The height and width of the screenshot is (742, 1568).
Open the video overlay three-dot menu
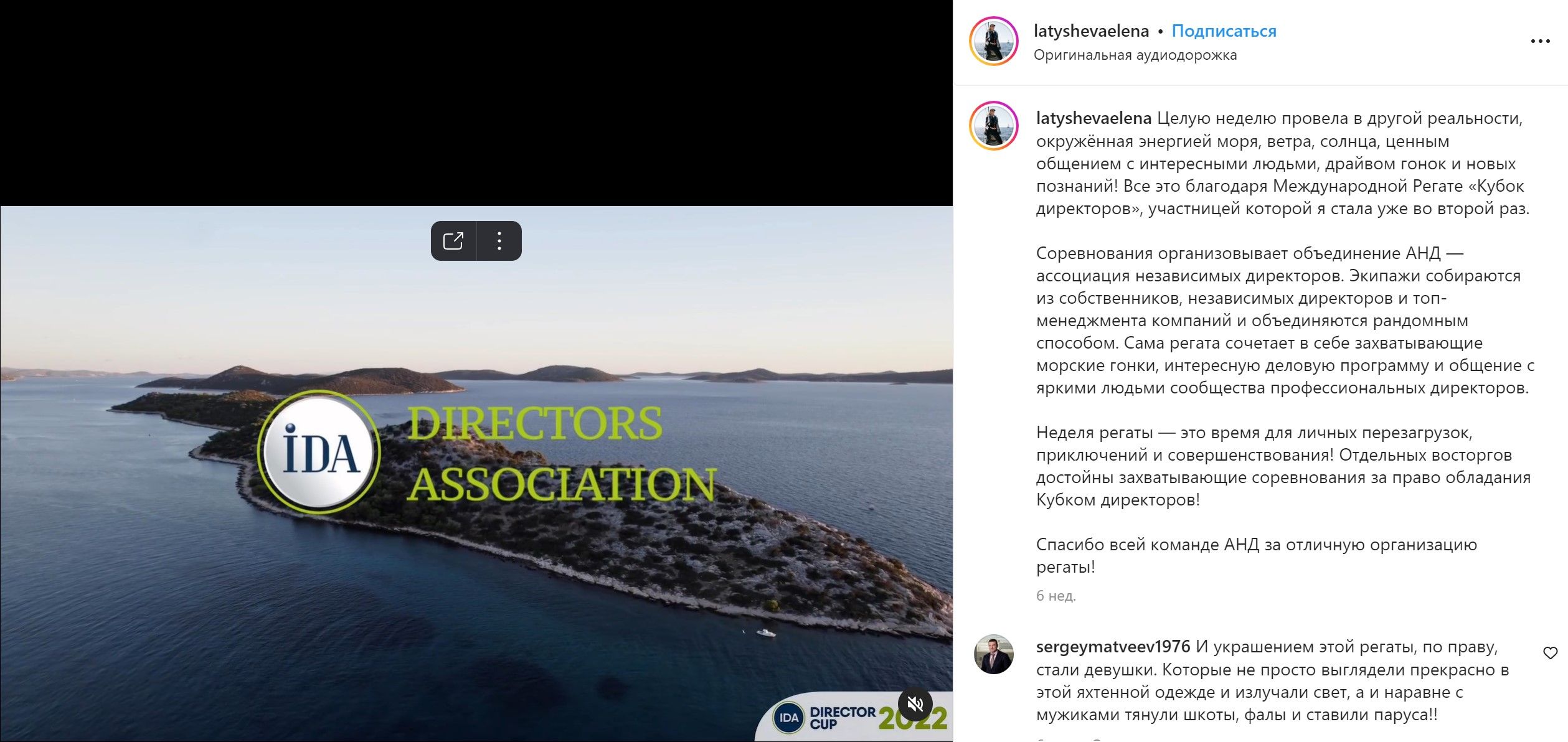click(499, 241)
